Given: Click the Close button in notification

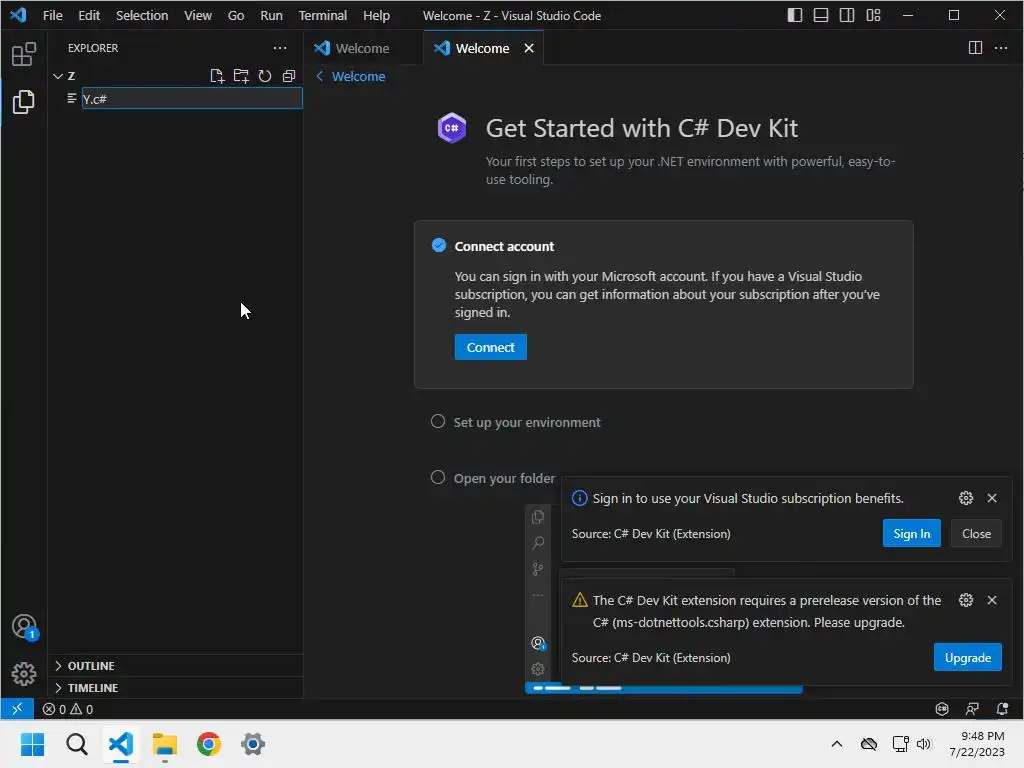Looking at the screenshot, I should click(976, 534).
